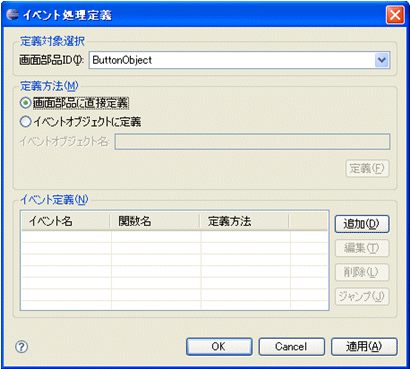The image size is (410, 369).
Task: Click the help question mark icon
Action: click(x=22, y=347)
